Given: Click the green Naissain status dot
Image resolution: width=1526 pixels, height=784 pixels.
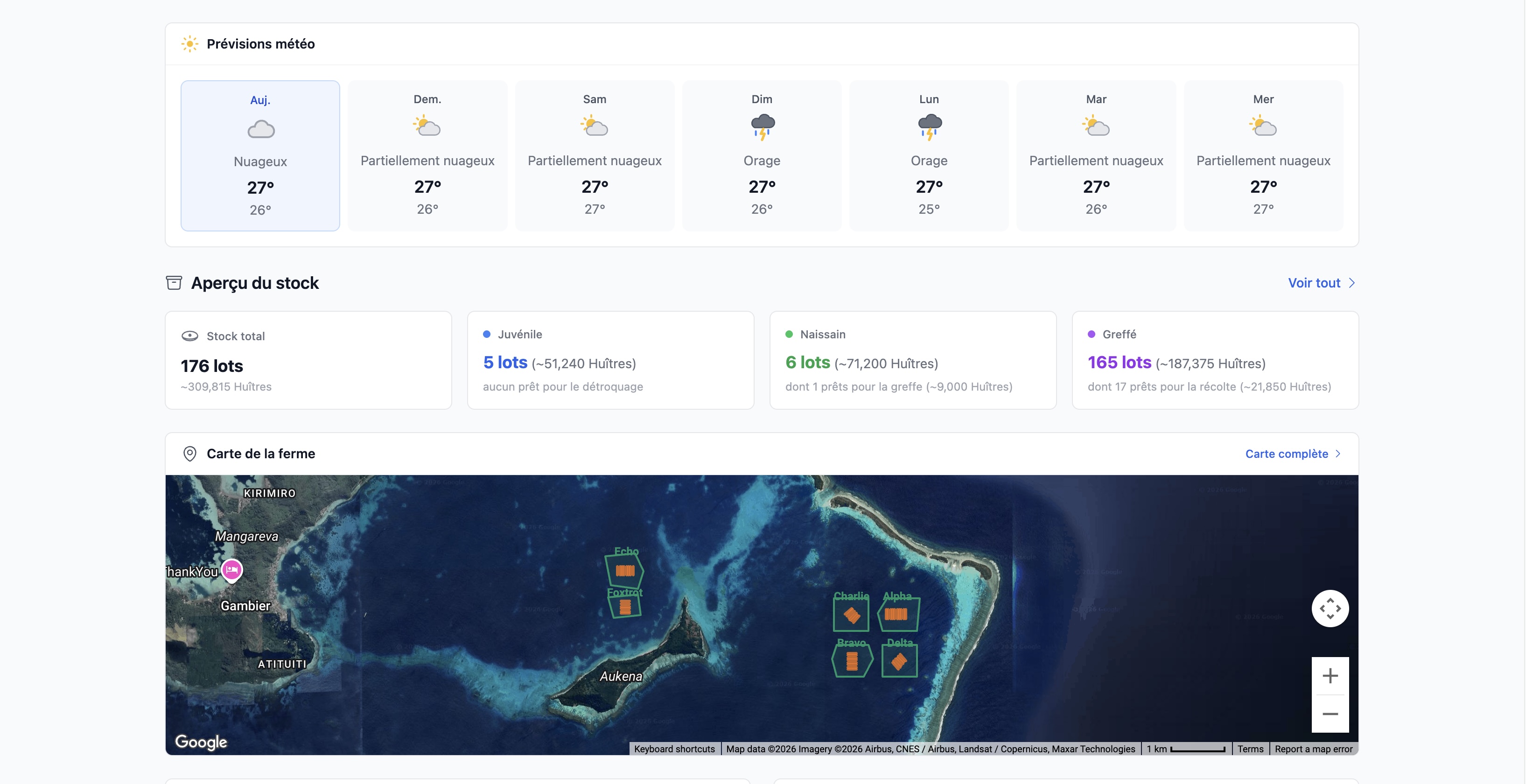Looking at the screenshot, I should 789,334.
